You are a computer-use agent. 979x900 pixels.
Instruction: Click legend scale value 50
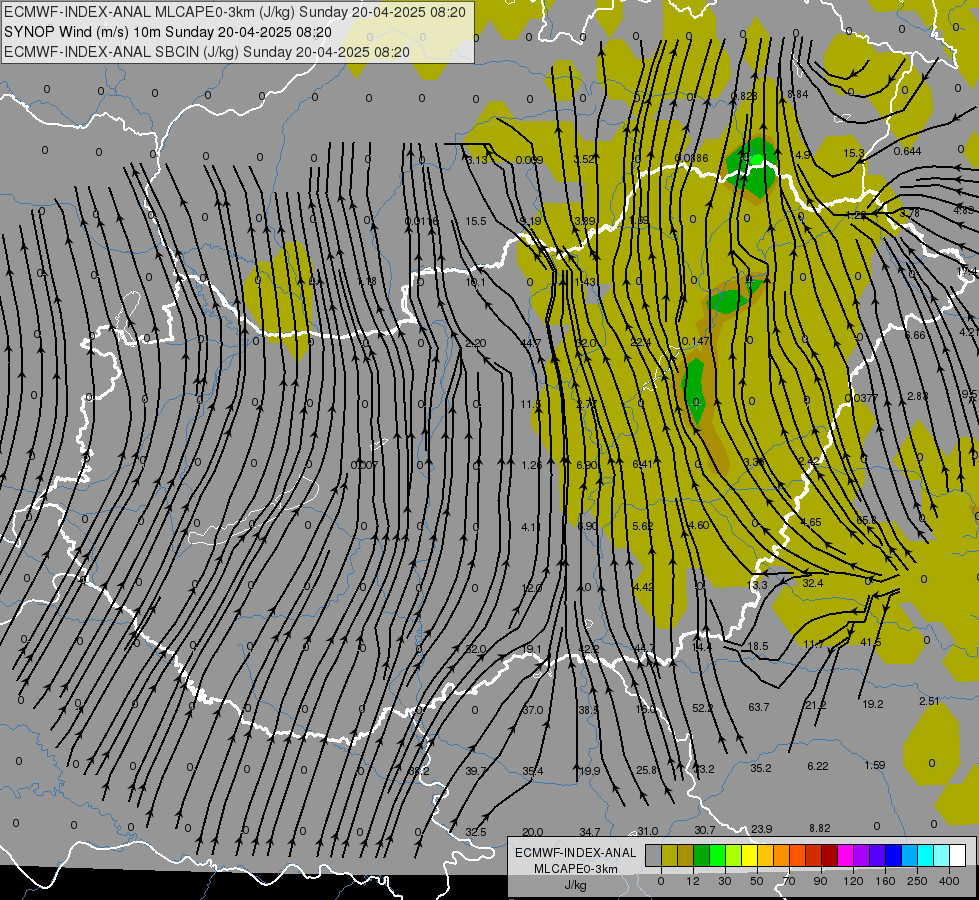click(757, 881)
